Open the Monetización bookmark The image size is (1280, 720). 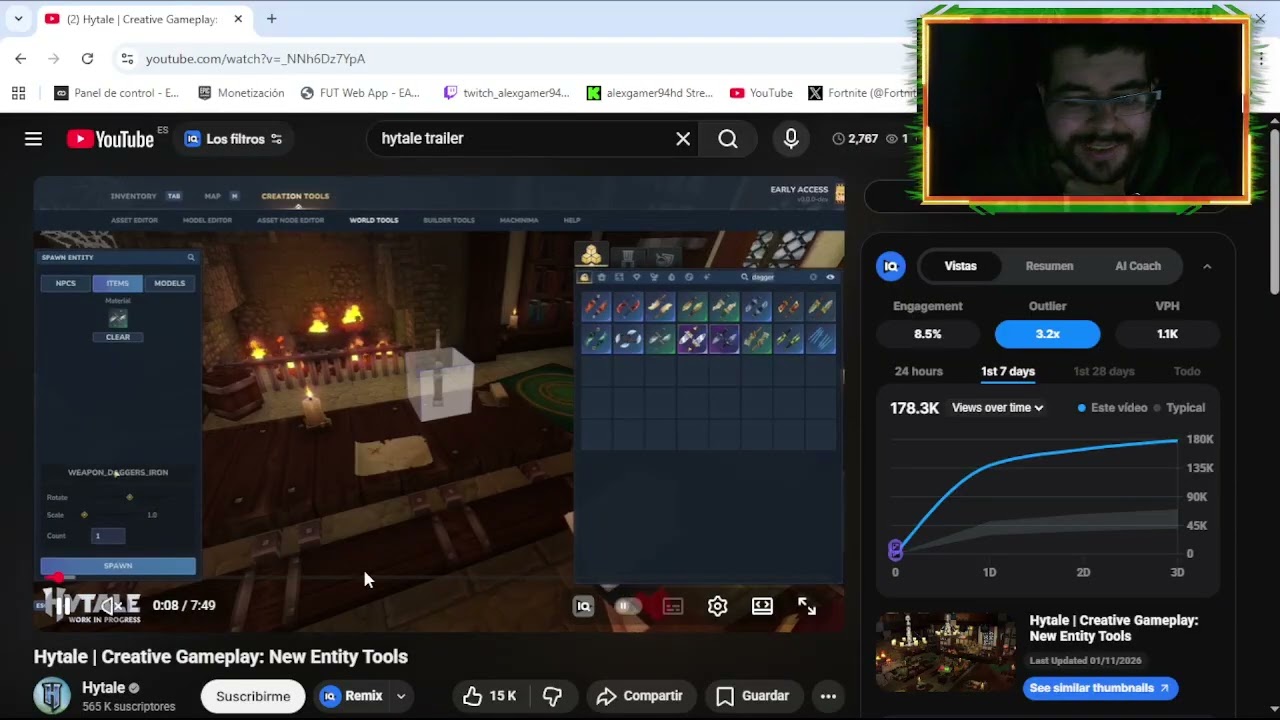(241, 93)
